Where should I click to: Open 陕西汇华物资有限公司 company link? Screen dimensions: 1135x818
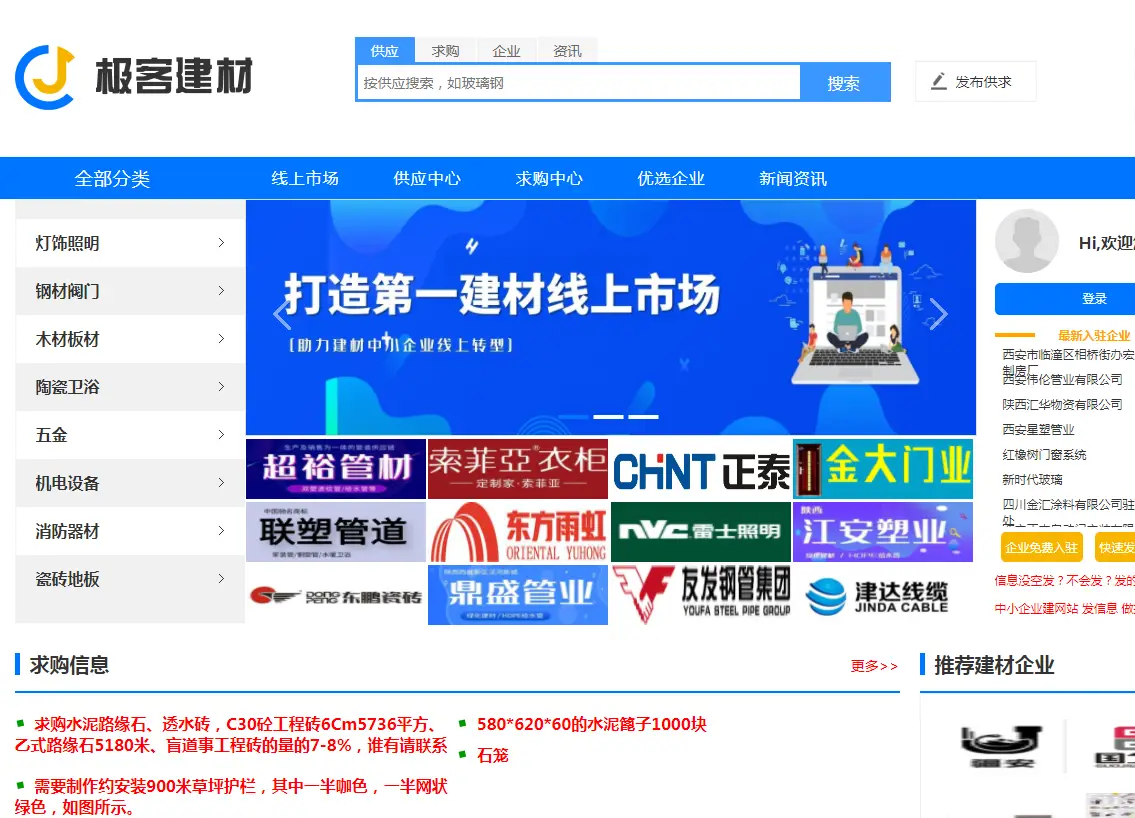click(1062, 404)
